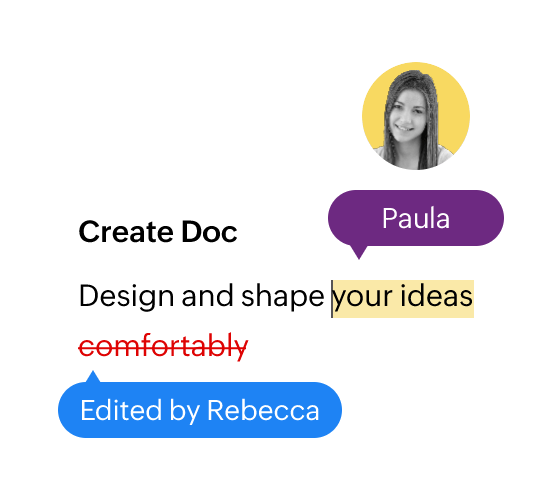
Task: Click the purple bubble's pointer tail
Action: pyautogui.click(x=359, y=252)
